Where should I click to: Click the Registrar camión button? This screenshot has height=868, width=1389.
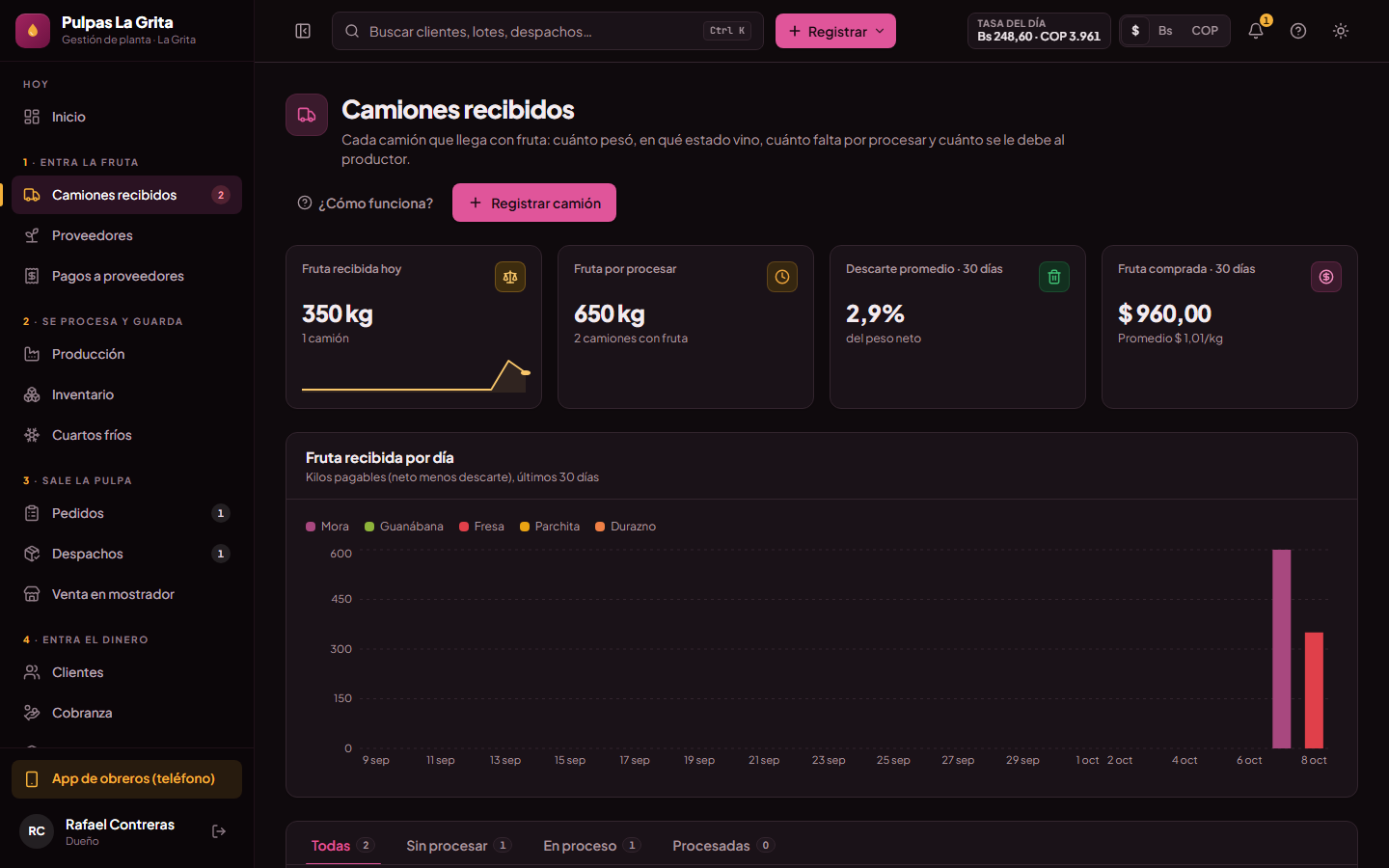(x=534, y=203)
